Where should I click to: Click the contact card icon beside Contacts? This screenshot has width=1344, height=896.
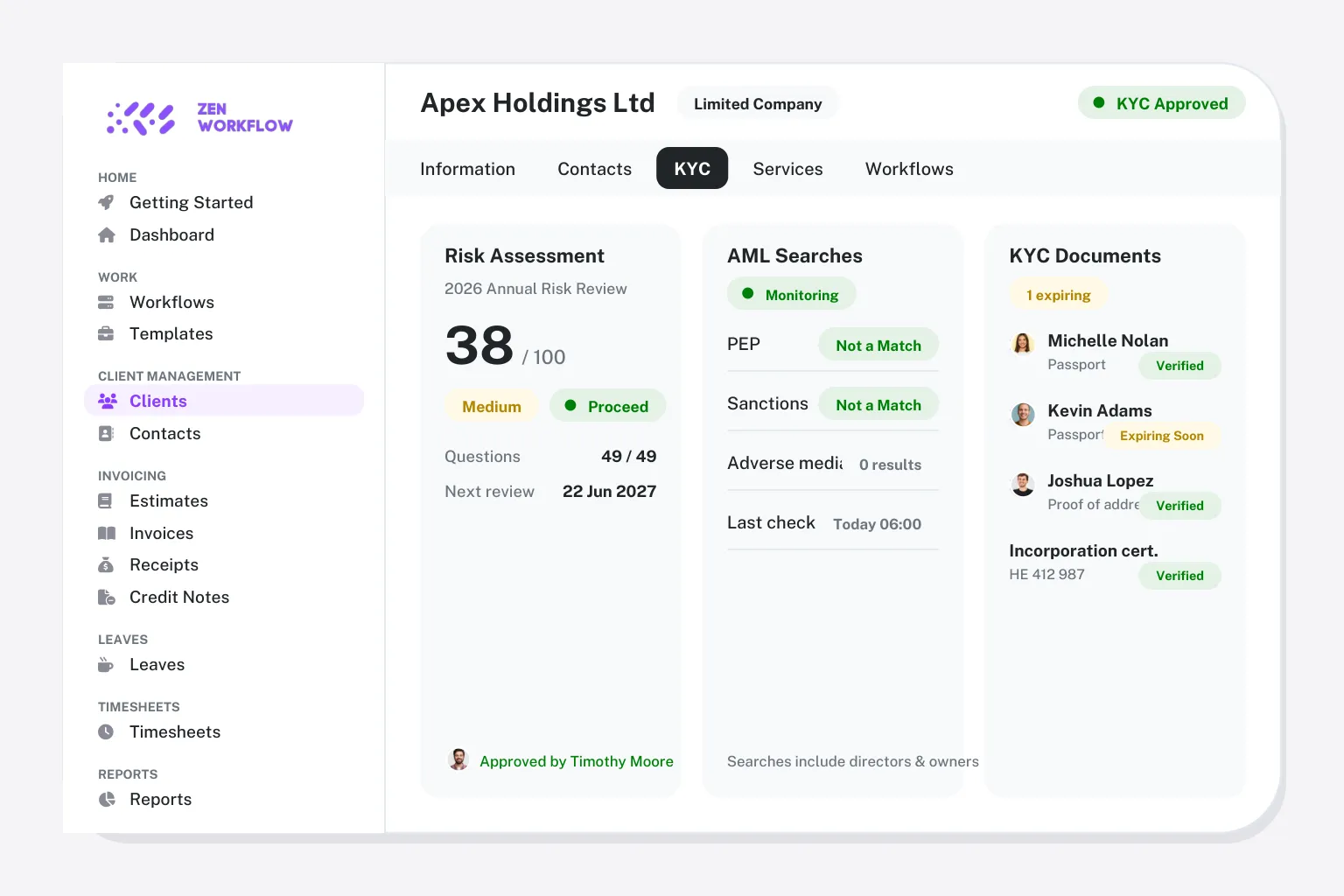tap(107, 434)
